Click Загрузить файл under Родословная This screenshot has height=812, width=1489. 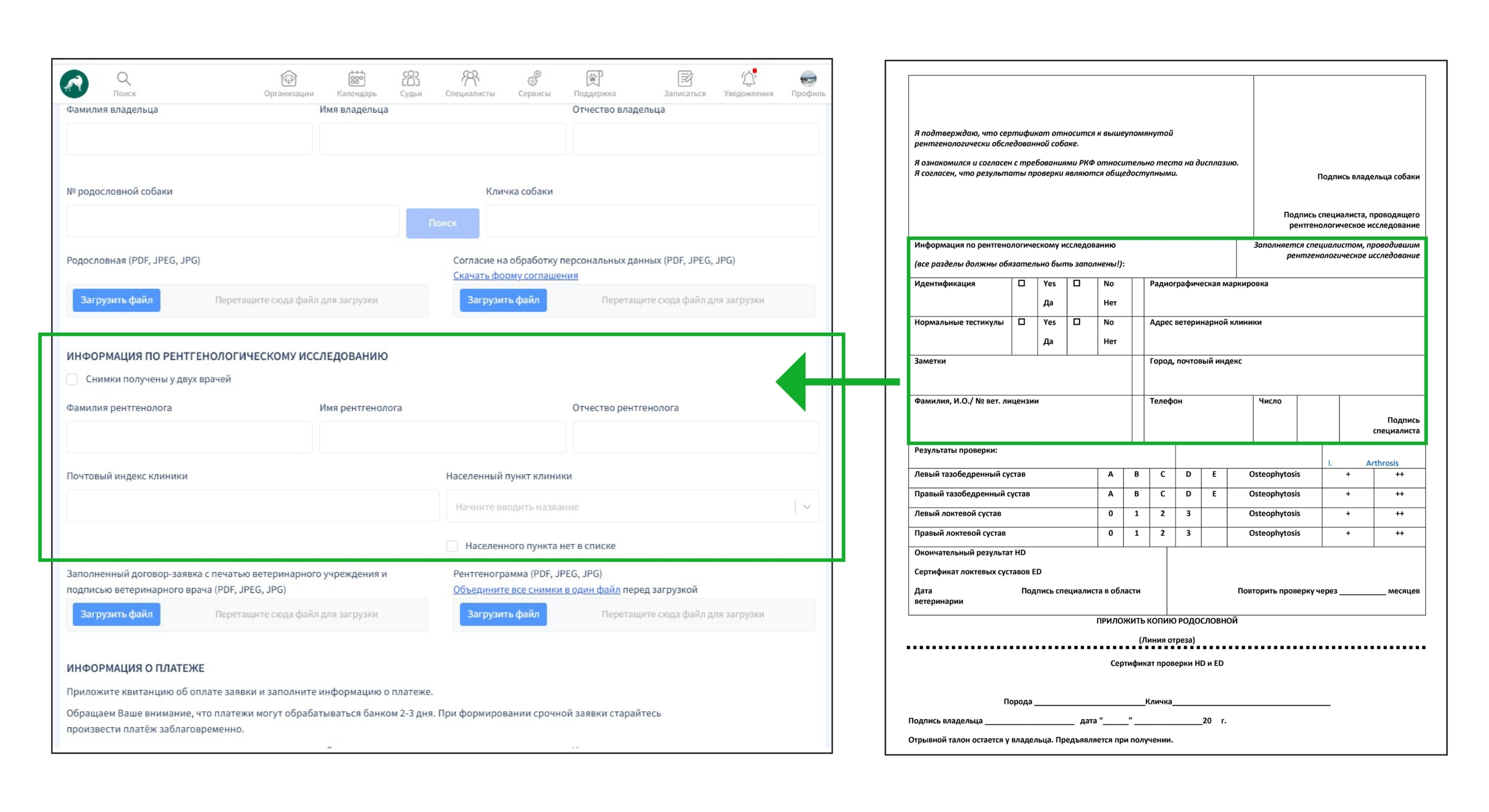point(116,300)
